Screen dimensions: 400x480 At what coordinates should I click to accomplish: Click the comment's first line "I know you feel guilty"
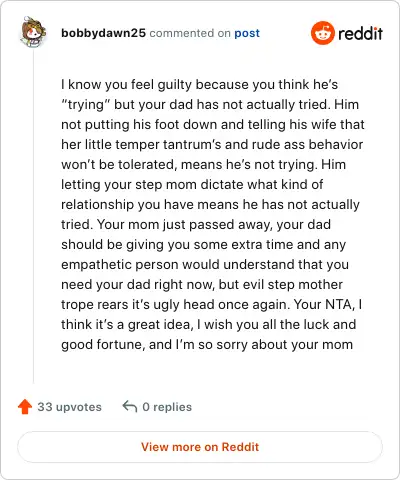(x=127, y=85)
